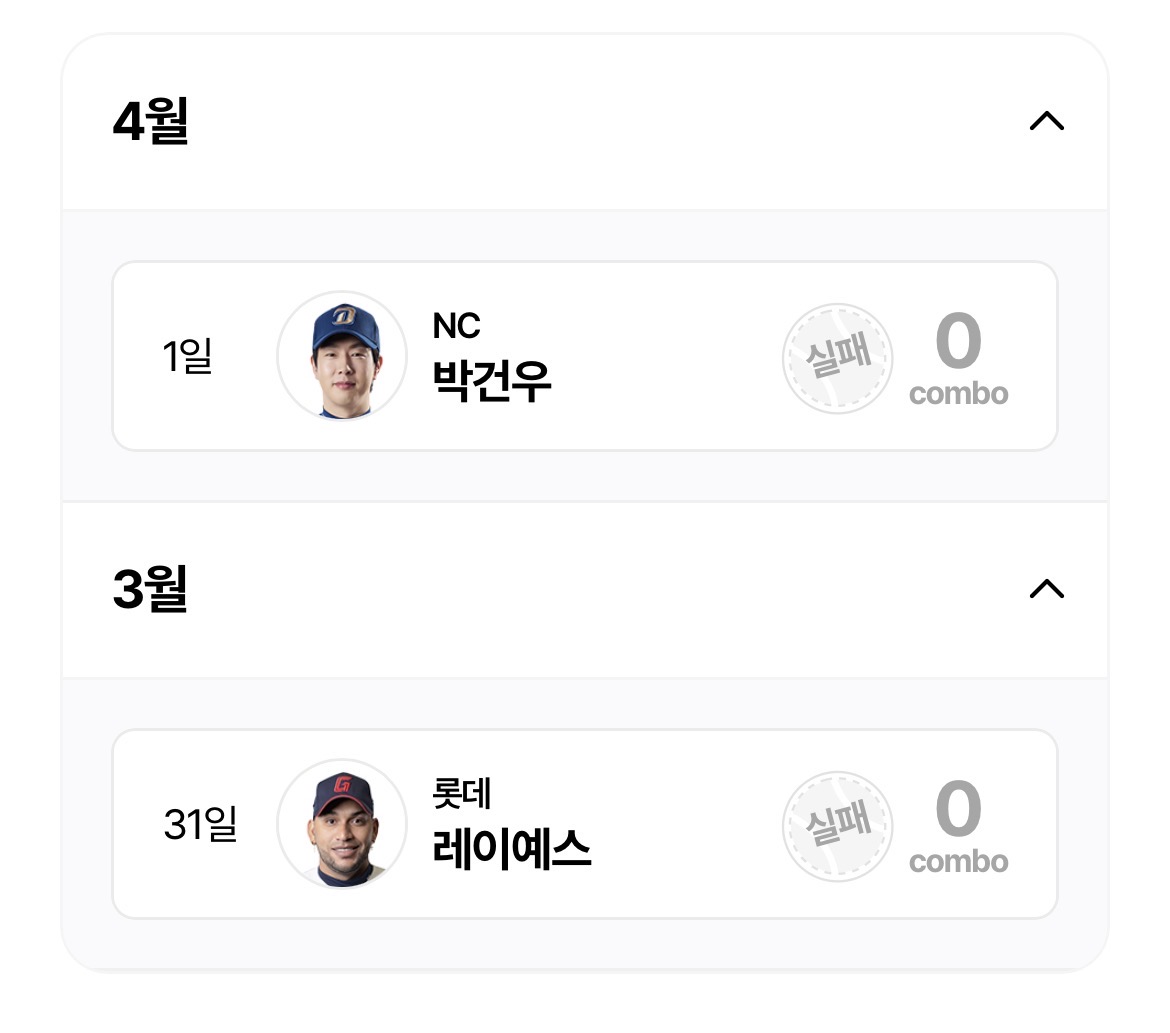The height and width of the screenshot is (1033, 1170).
Task: Click the 1일 date label
Action: (x=187, y=356)
